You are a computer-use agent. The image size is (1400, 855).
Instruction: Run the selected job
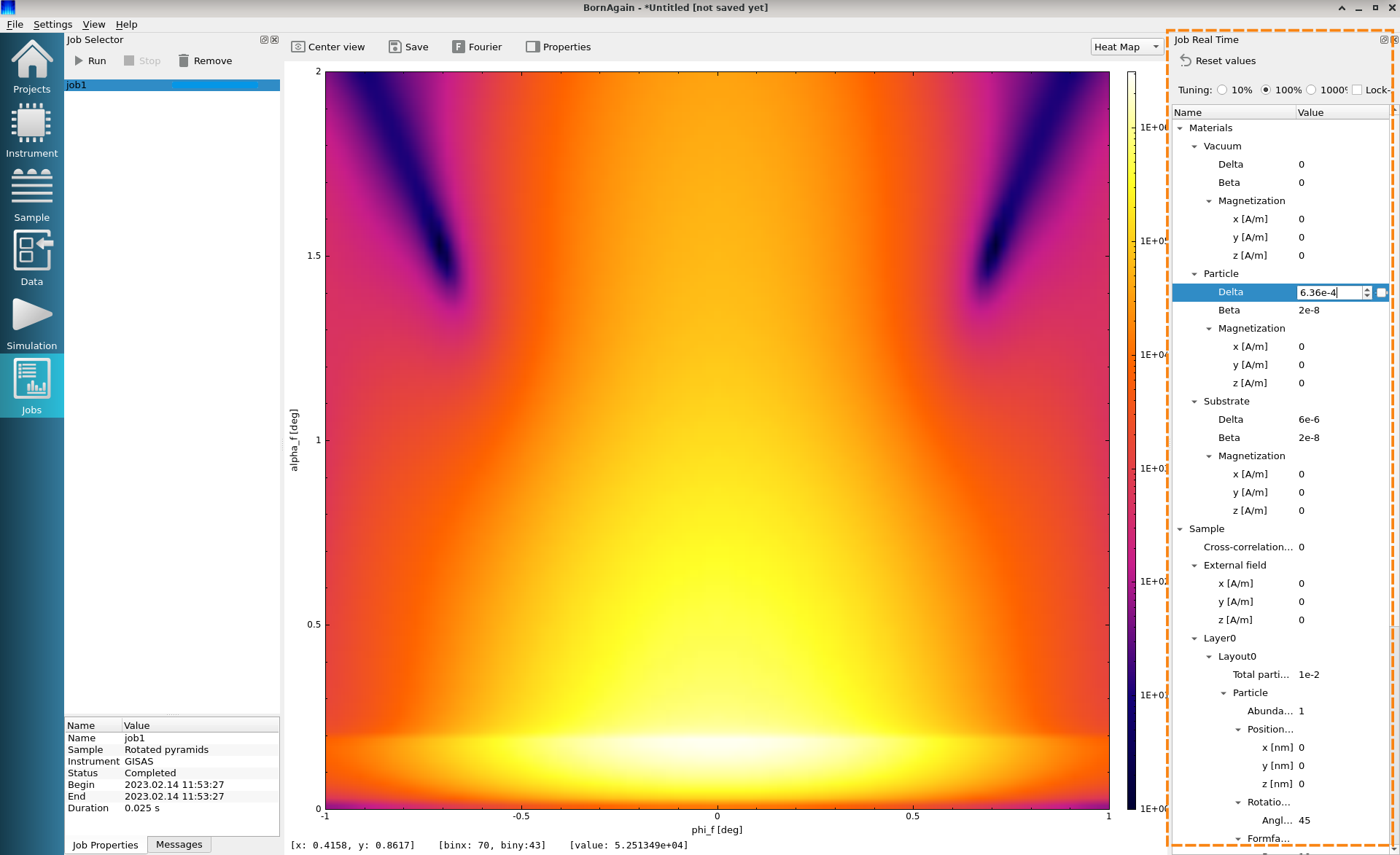pyautogui.click(x=90, y=60)
